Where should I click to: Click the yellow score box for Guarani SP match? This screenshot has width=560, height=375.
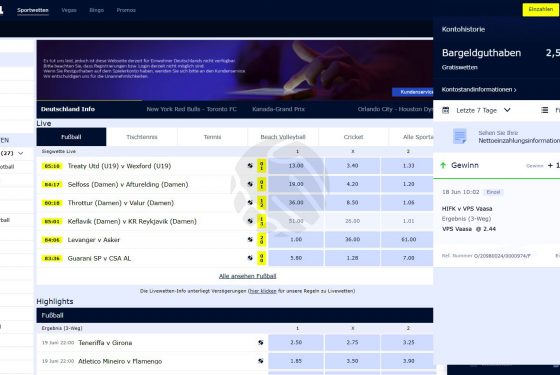pos(261,258)
